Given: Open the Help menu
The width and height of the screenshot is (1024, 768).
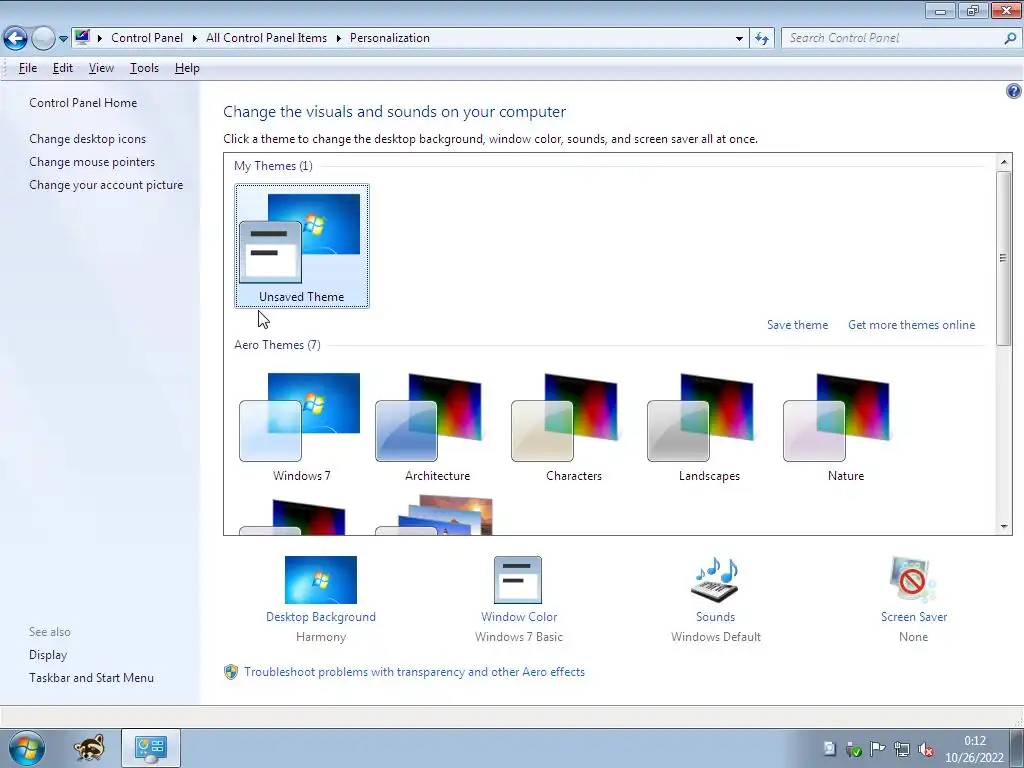Looking at the screenshot, I should (x=187, y=68).
